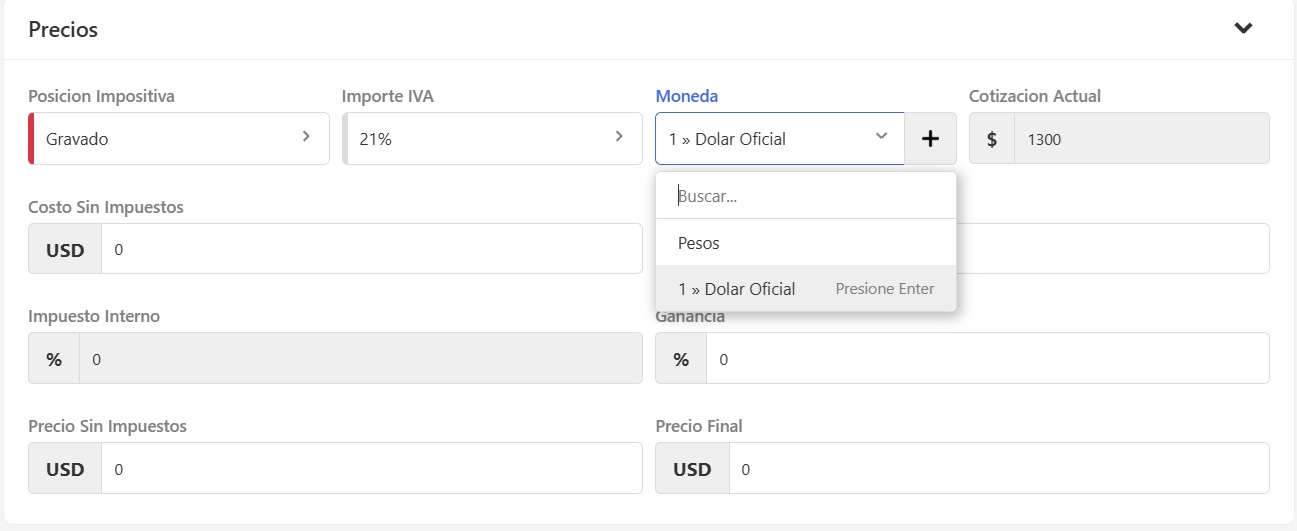Click the dollar sign icon in Cotizacion Actual
1297x531 pixels.
[991, 139]
